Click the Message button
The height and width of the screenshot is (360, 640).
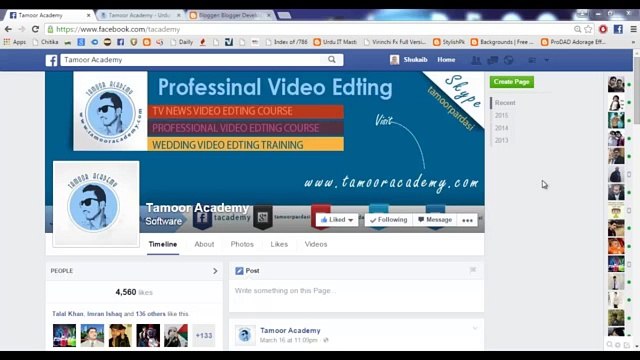(435, 220)
